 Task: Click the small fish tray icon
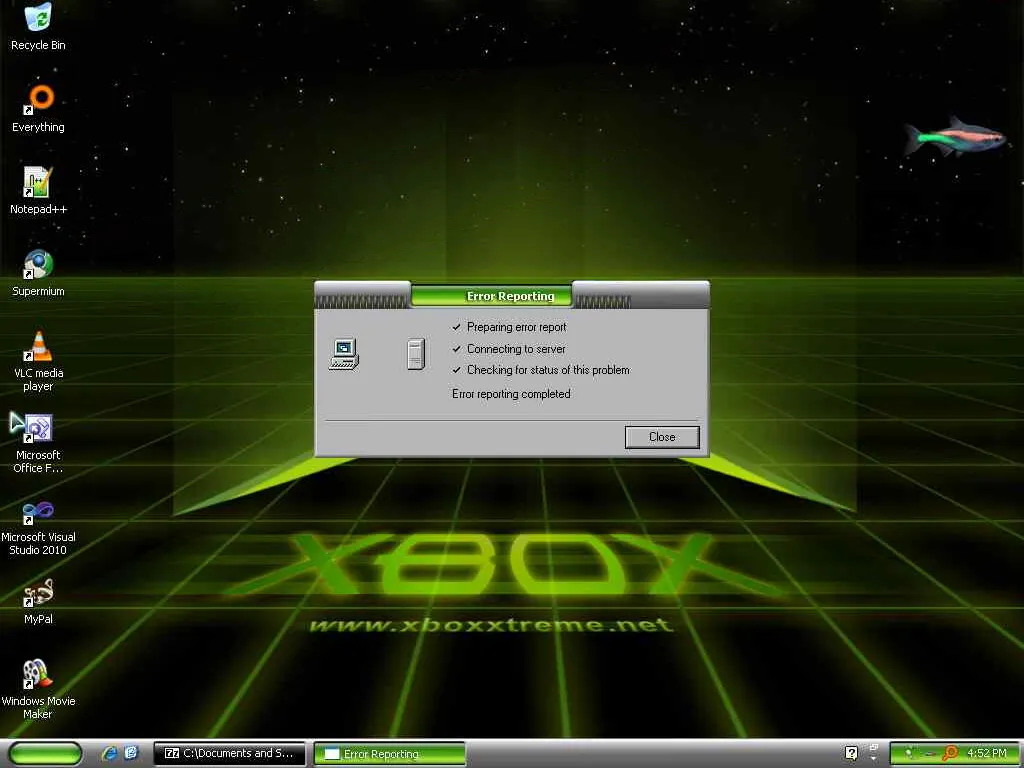coord(929,754)
